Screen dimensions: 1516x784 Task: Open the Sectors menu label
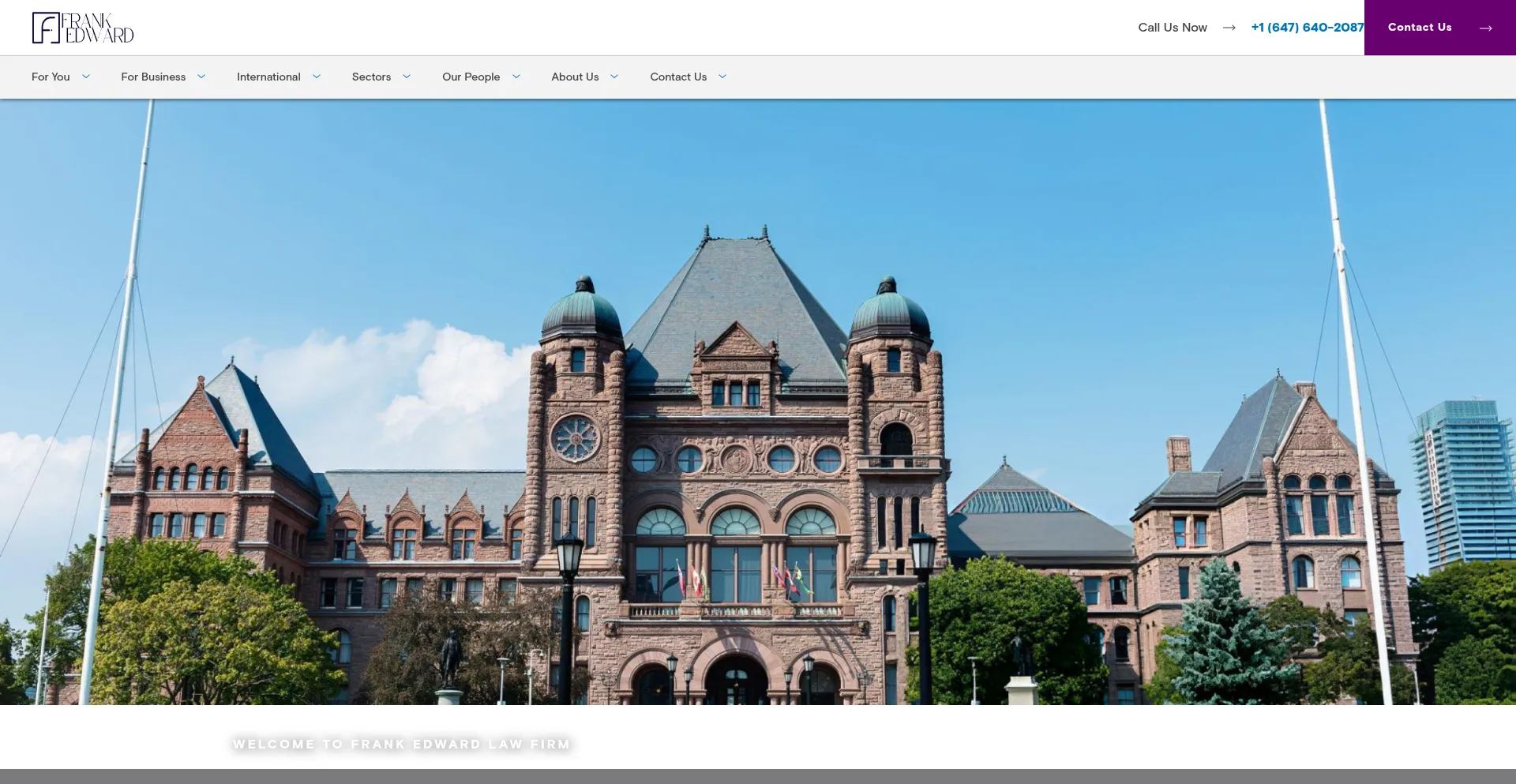pos(371,77)
